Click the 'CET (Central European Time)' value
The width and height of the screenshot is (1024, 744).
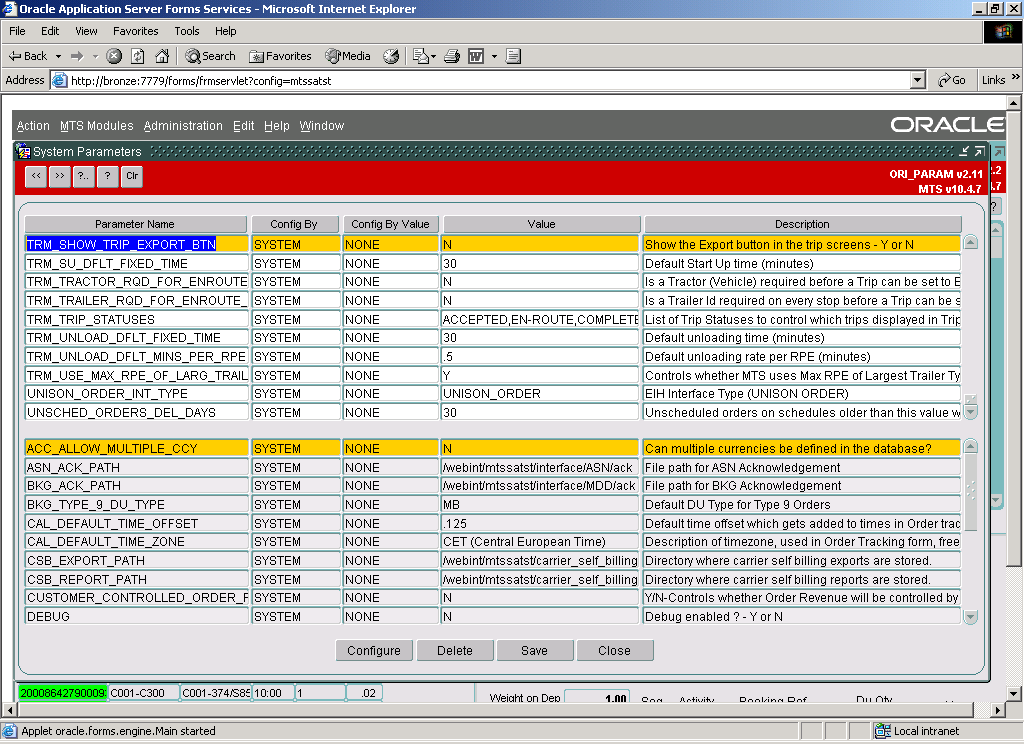(x=539, y=542)
